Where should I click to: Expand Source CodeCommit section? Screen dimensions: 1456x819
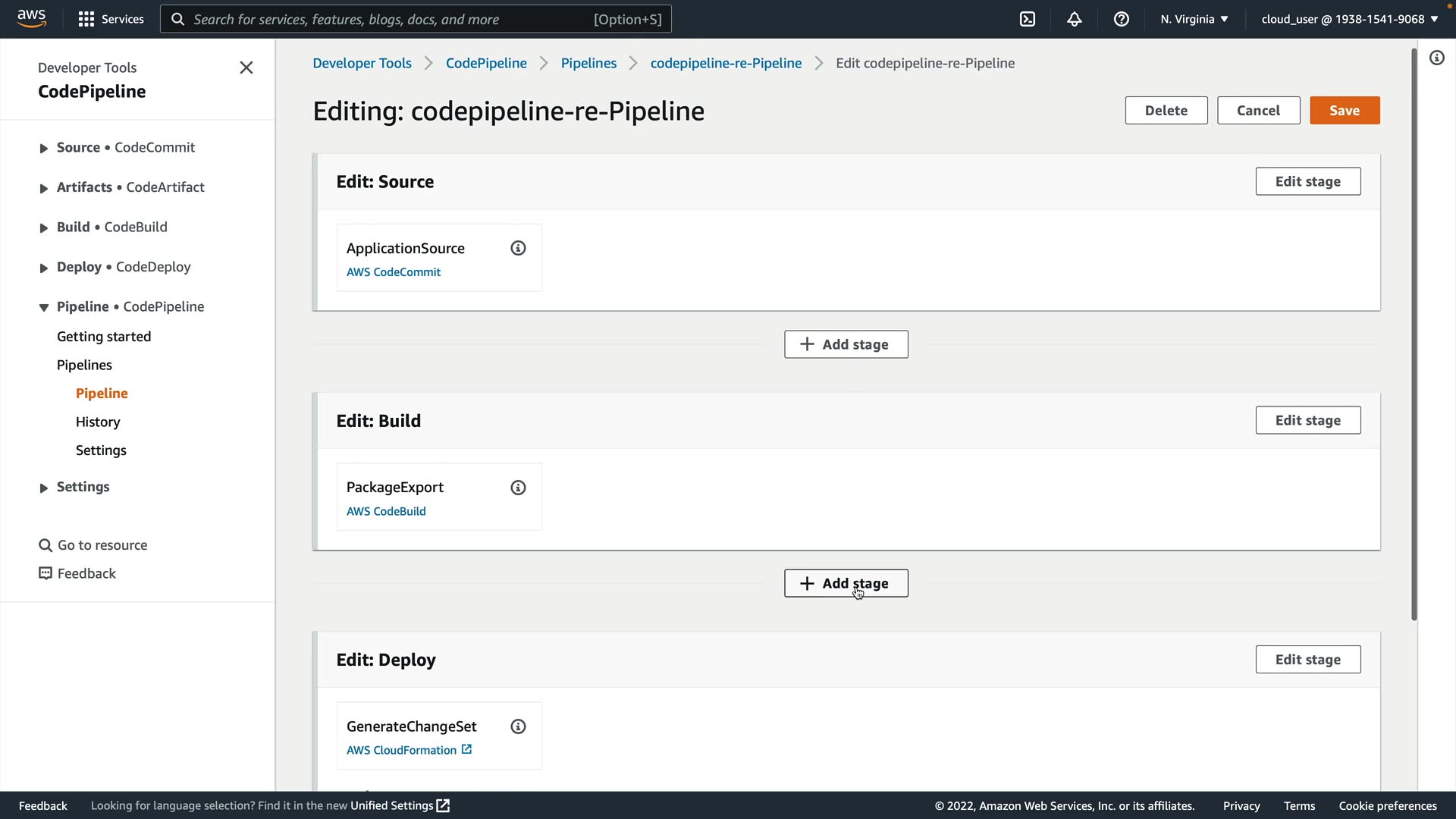tap(44, 149)
